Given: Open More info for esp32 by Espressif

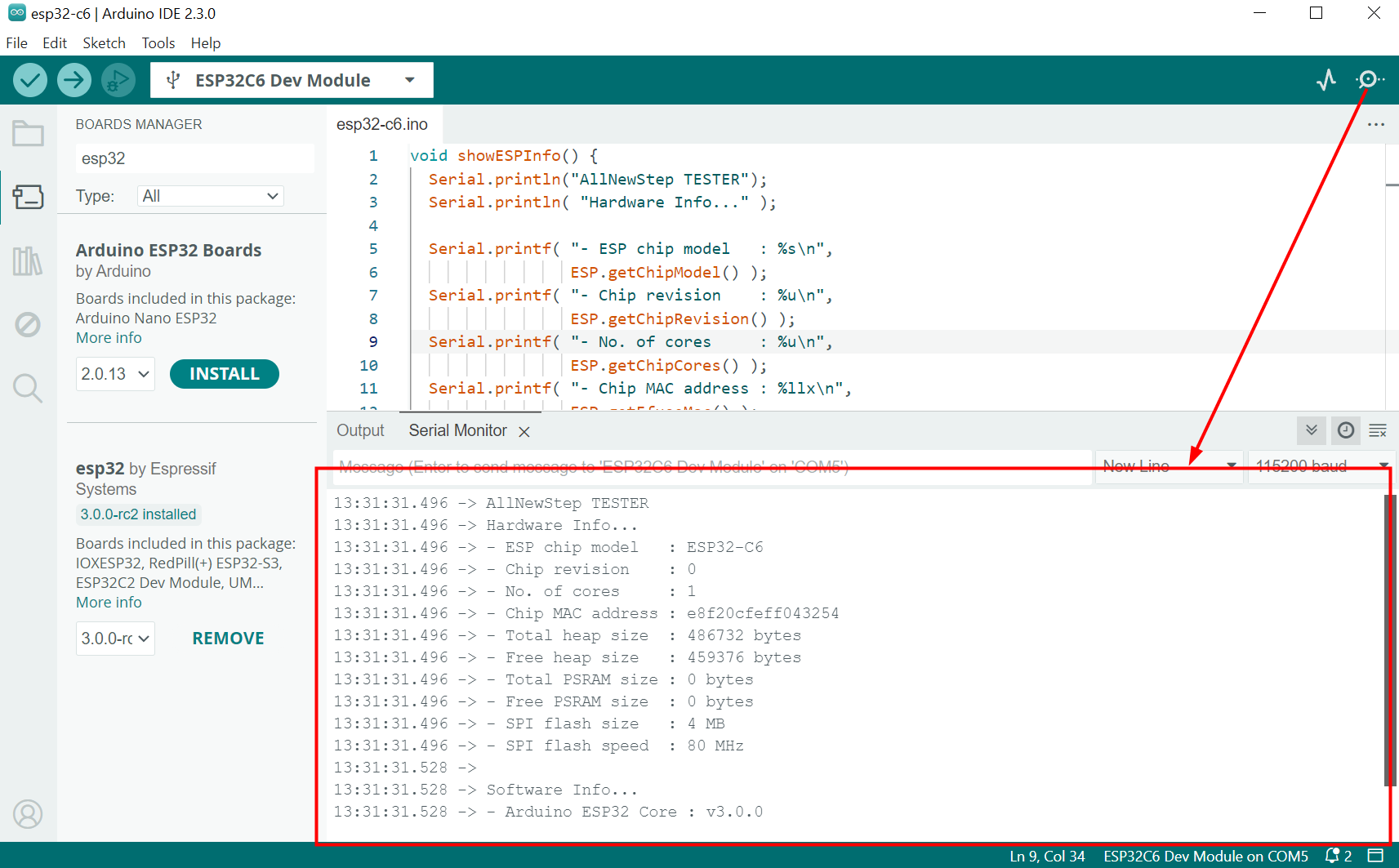Looking at the screenshot, I should point(109,603).
